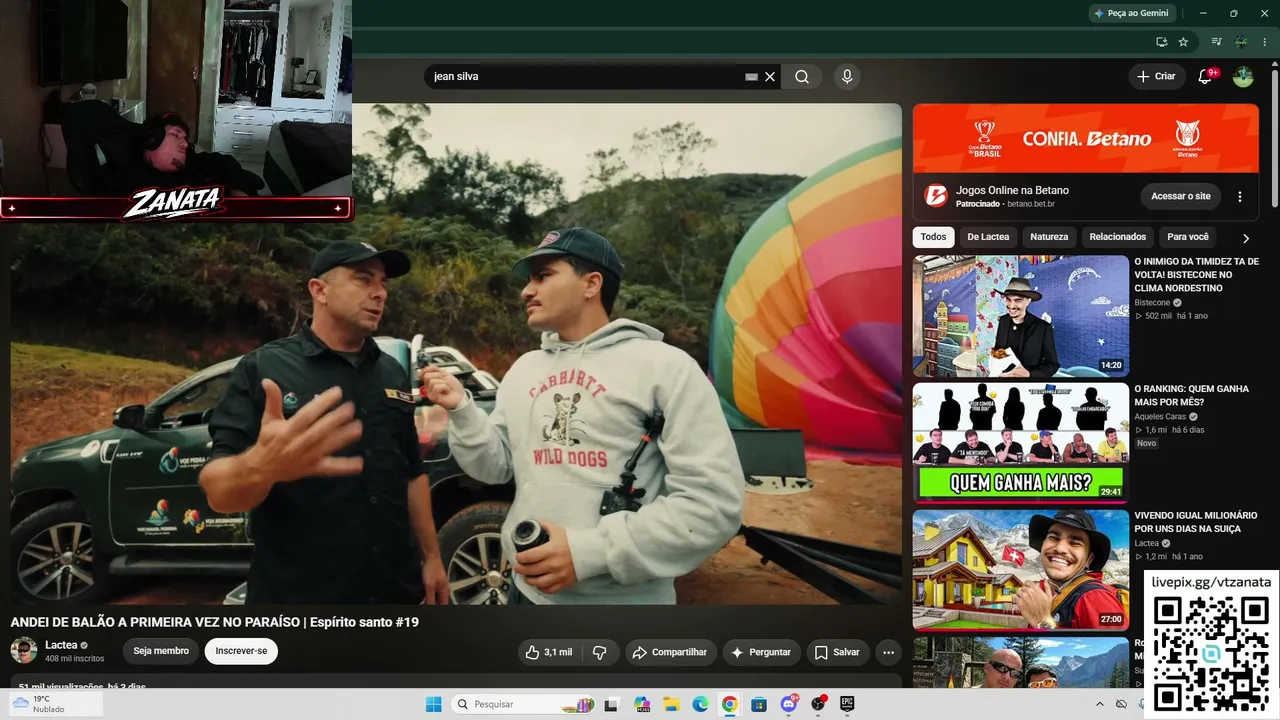This screenshot has height=720, width=1280.
Task: Click the install app icon in address bar
Action: tap(1161, 42)
